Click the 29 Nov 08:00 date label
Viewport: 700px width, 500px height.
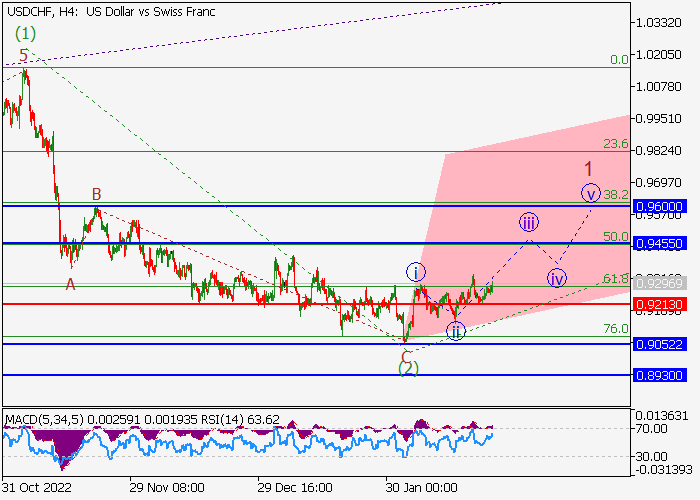(x=167, y=487)
